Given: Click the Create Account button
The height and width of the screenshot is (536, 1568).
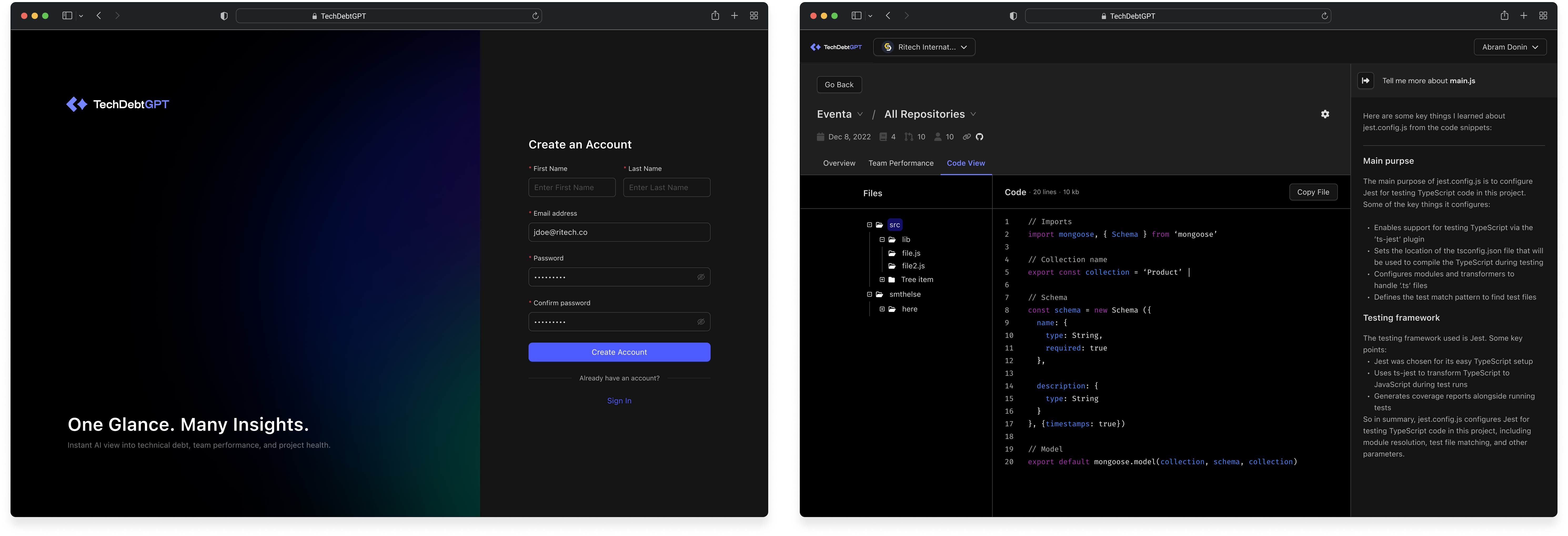Looking at the screenshot, I should coord(619,352).
